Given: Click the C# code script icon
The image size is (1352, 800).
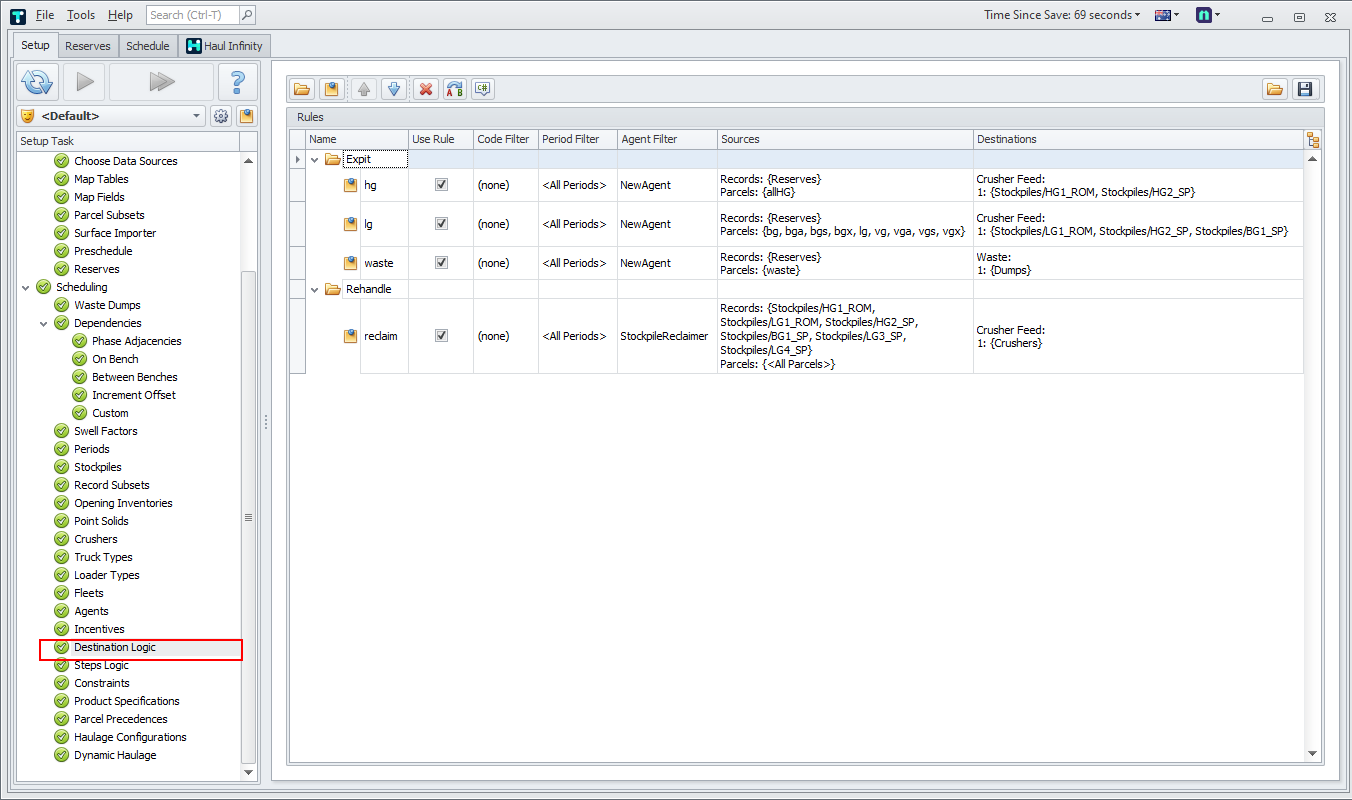Looking at the screenshot, I should 483,89.
